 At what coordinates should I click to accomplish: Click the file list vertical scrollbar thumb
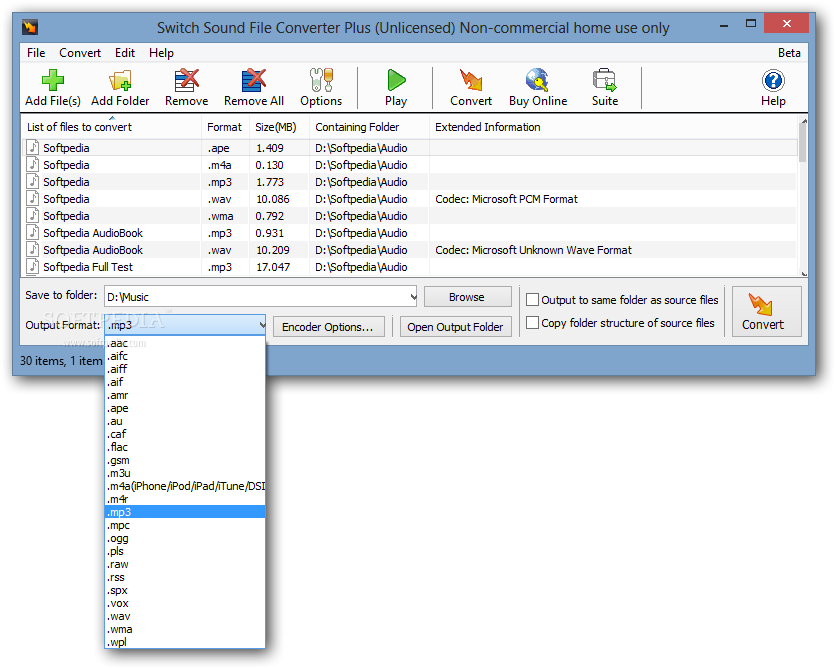click(803, 144)
